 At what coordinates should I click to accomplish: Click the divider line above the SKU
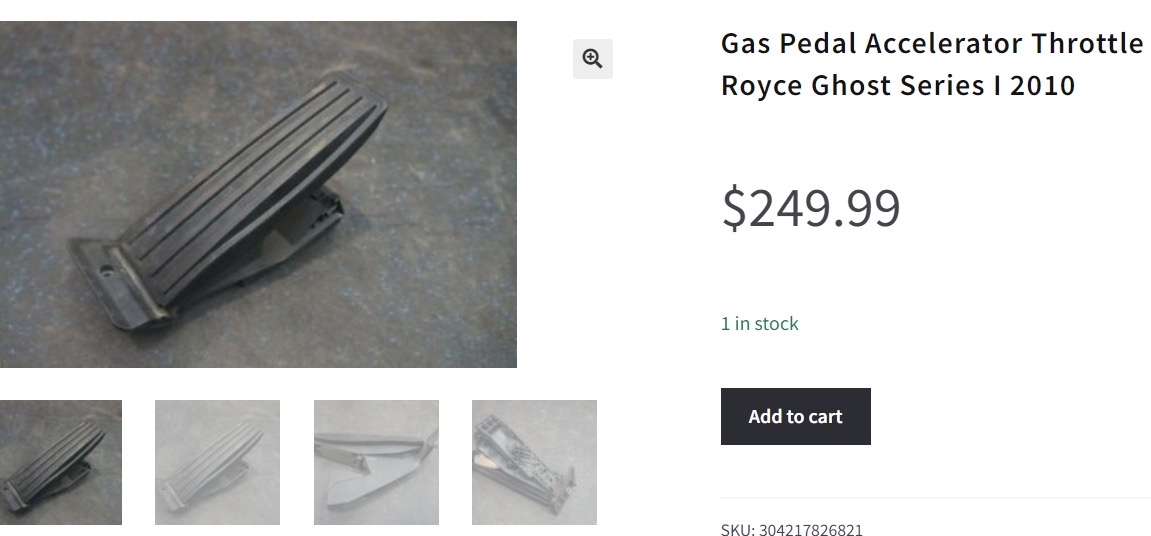pos(935,498)
